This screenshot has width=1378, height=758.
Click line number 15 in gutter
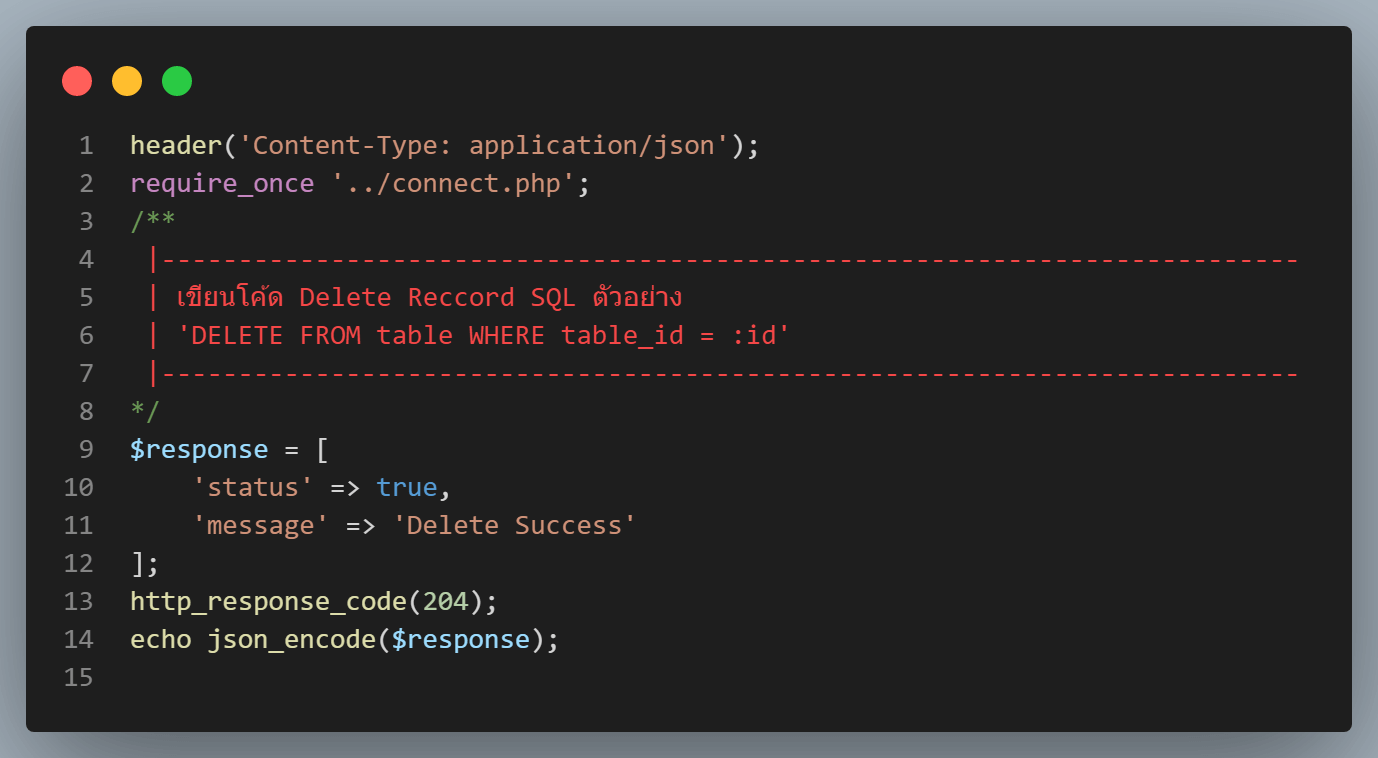tap(78, 677)
